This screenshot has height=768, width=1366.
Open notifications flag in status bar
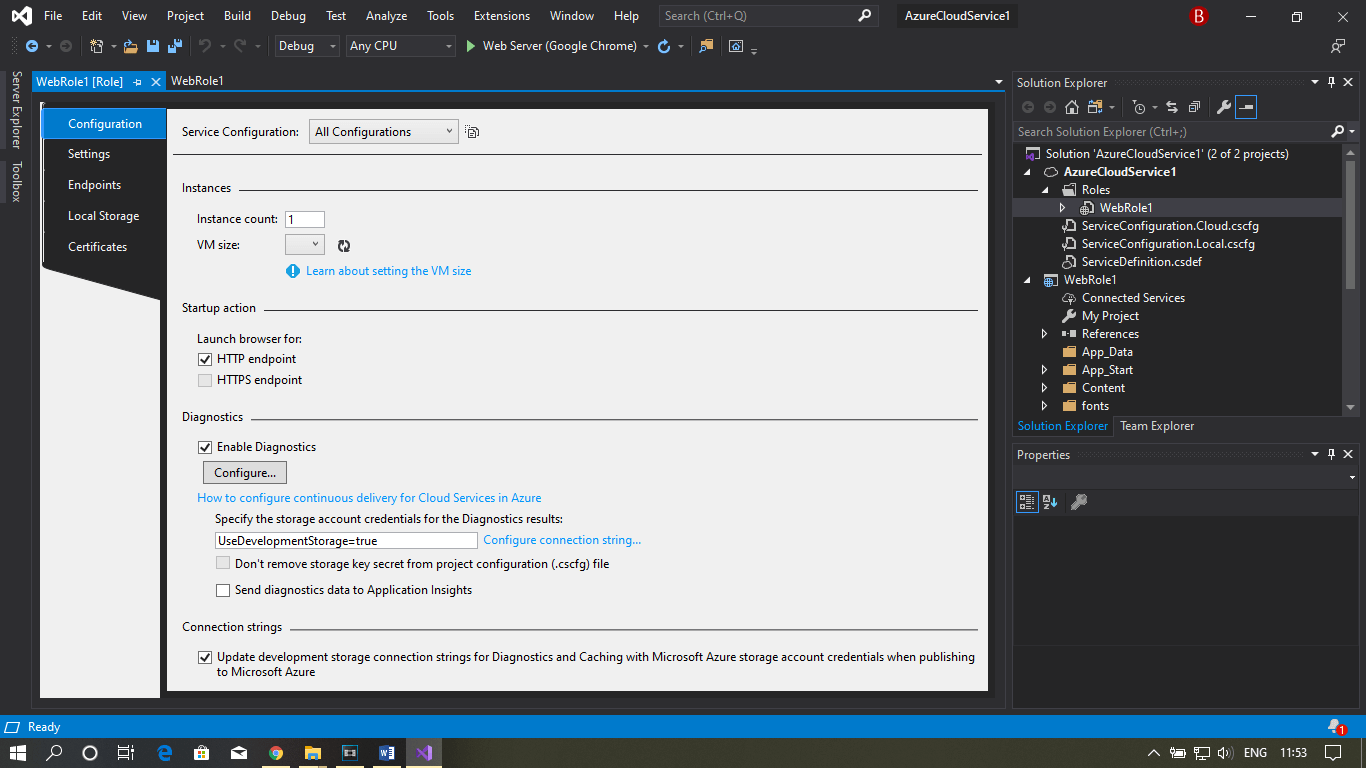pos(1335,727)
